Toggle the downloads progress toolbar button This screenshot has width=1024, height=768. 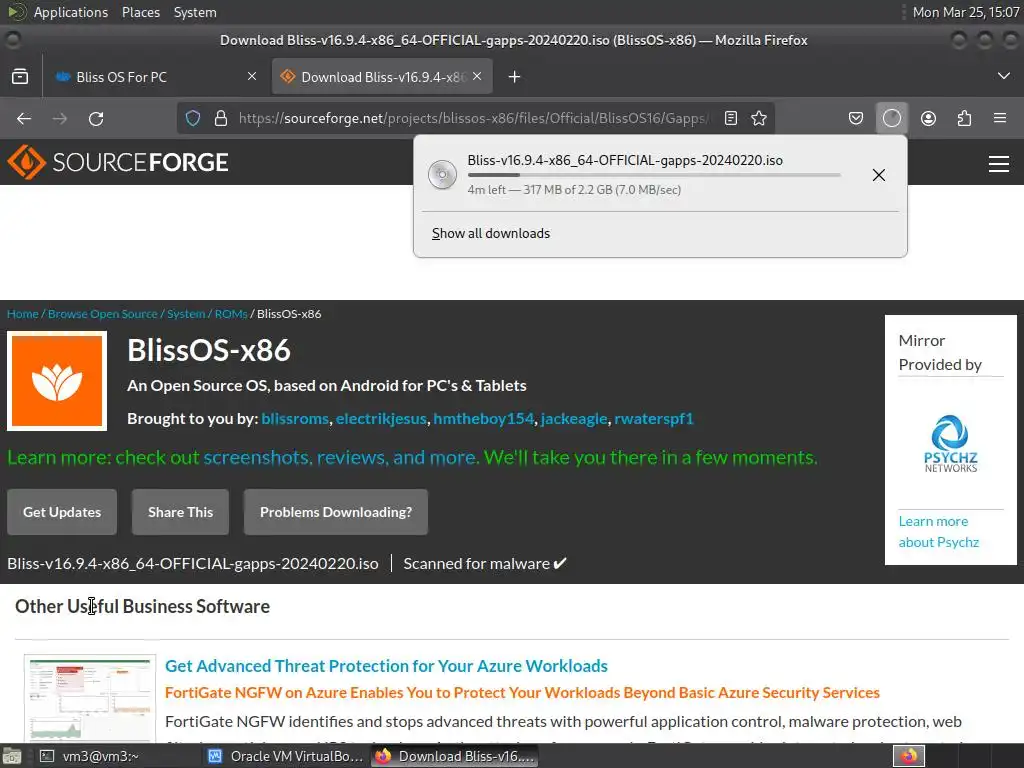point(891,118)
